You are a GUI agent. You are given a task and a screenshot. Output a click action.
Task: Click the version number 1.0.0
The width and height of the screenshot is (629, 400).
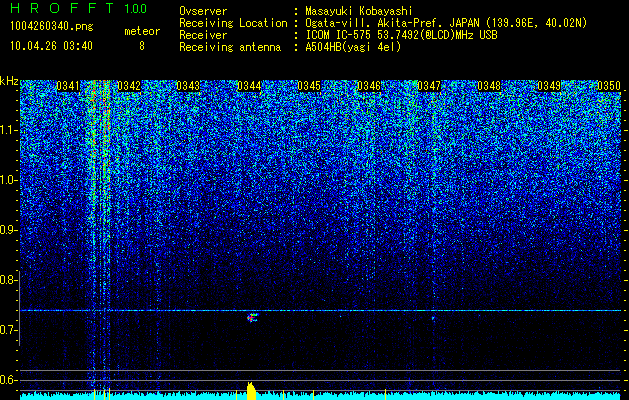point(136,9)
